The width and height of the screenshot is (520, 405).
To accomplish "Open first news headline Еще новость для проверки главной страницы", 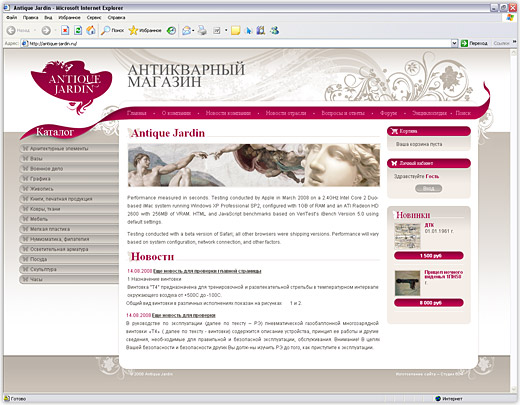I will click(x=207, y=271).
